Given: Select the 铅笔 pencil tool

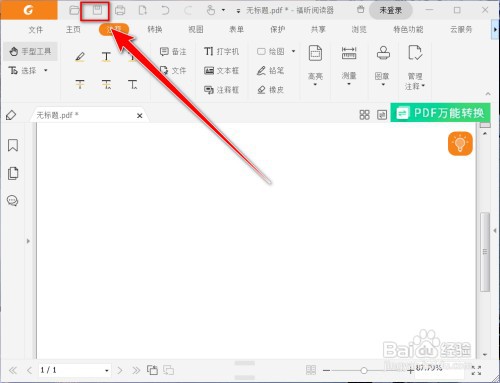Looking at the screenshot, I should 270,70.
